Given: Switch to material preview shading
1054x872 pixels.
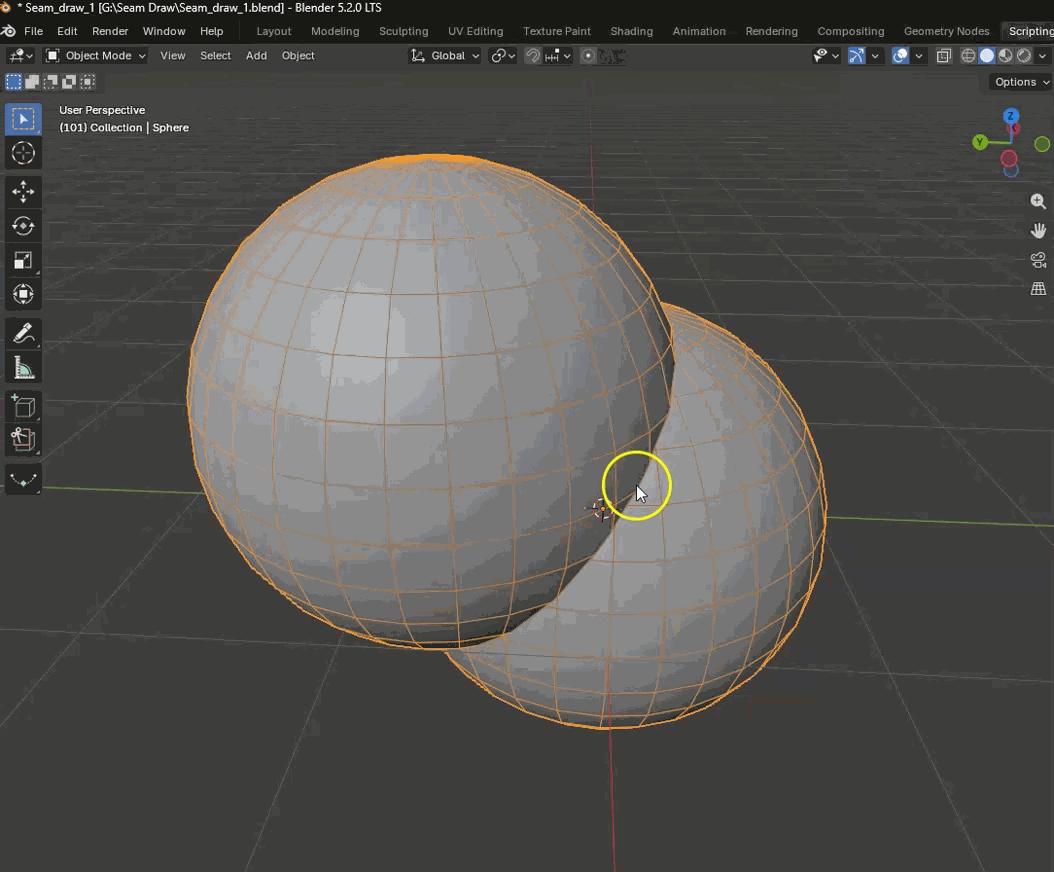Looking at the screenshot, I should tap(1006, 56).
